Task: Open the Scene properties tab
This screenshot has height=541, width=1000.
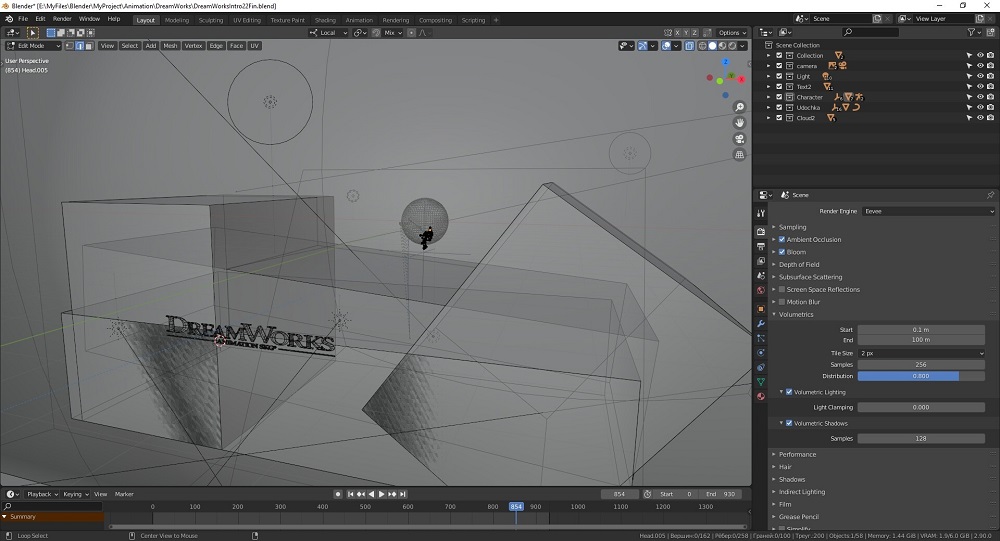Action: (x=761, y=276)
